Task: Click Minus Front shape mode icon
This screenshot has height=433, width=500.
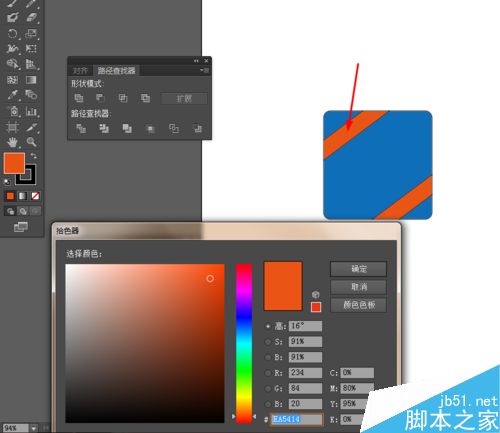Action: tap(100, 98)
